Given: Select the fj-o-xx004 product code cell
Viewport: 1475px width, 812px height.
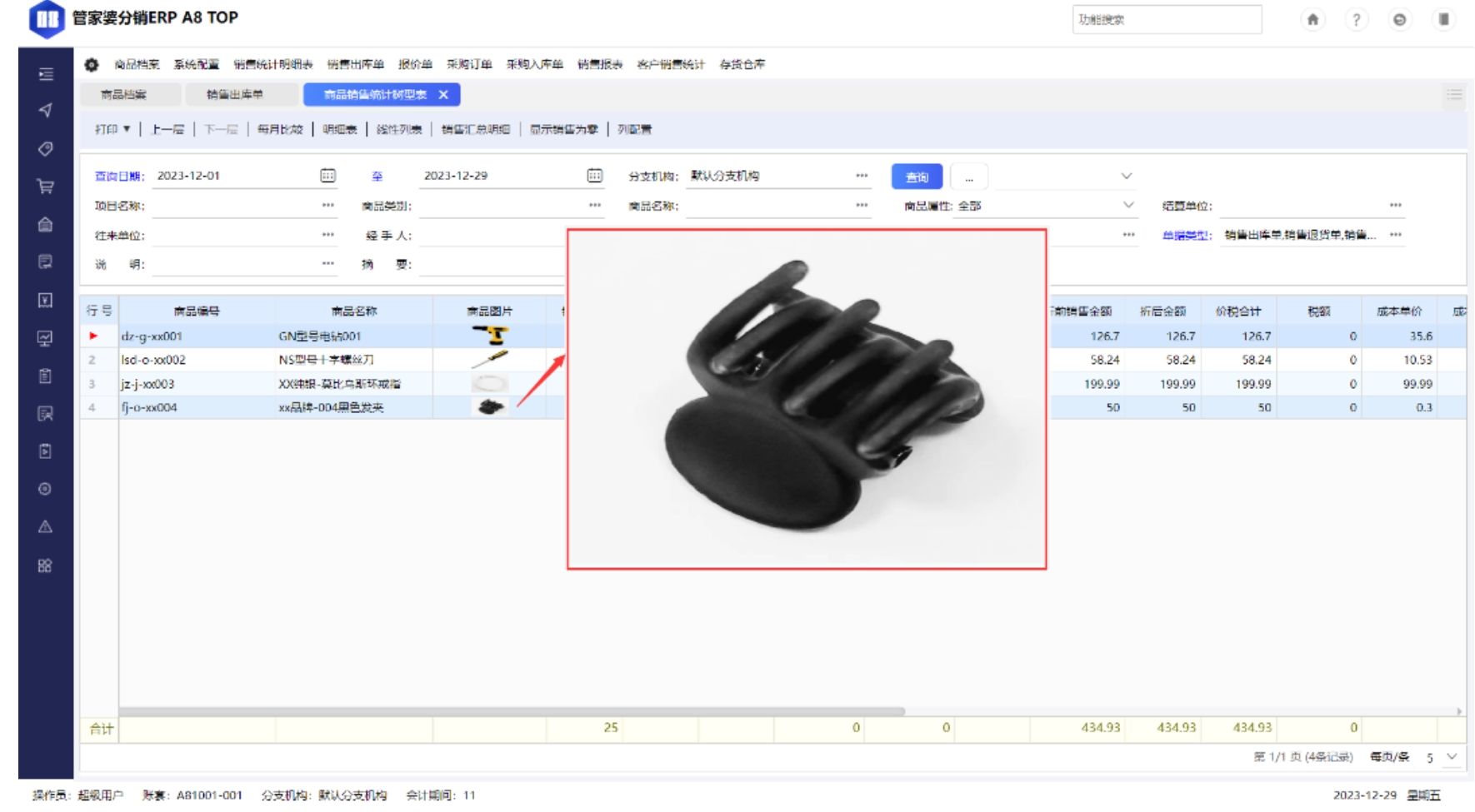Looking at the screenshot, I should 197,407.
